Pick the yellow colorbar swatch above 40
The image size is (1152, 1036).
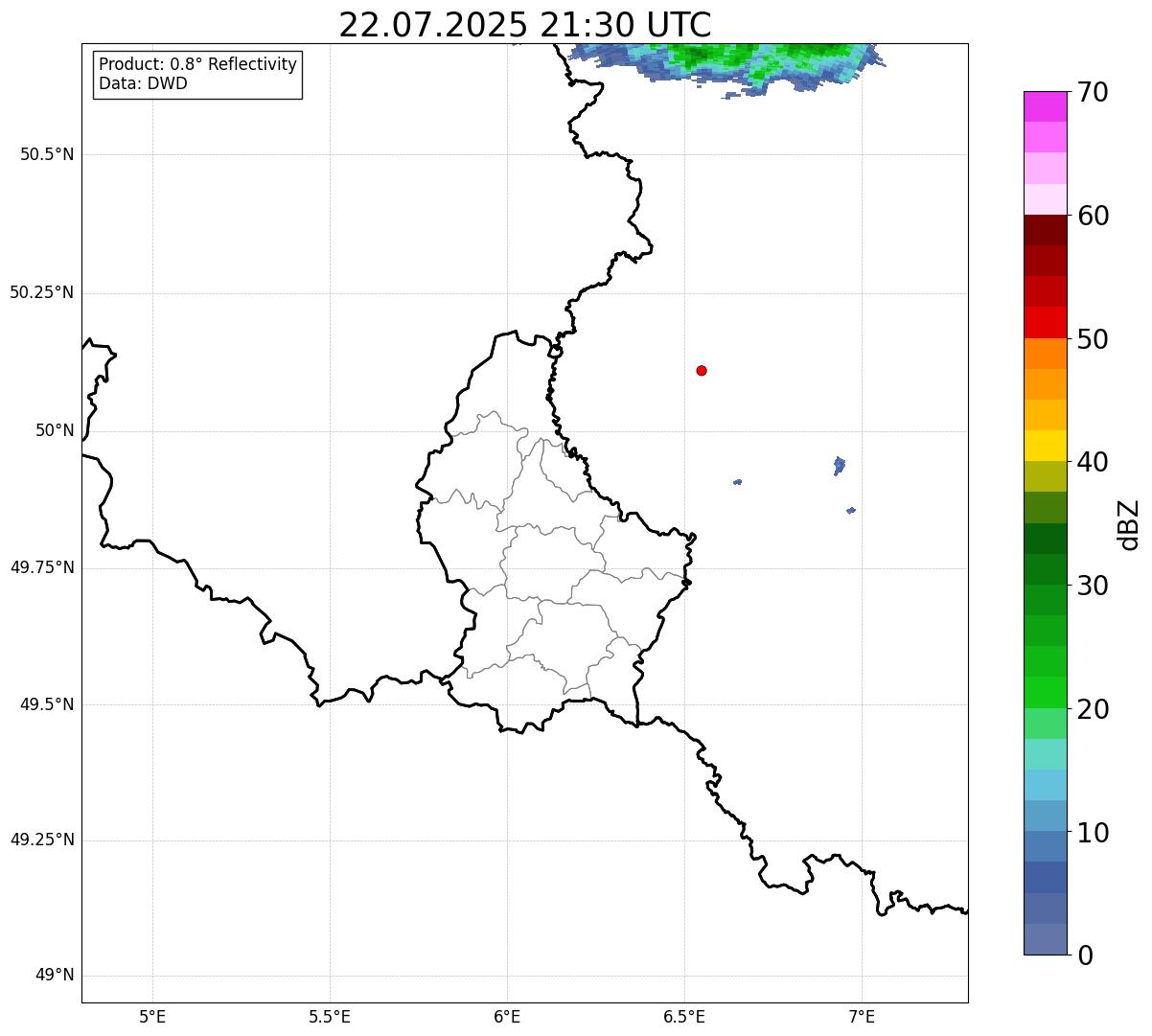[1046, 446]
